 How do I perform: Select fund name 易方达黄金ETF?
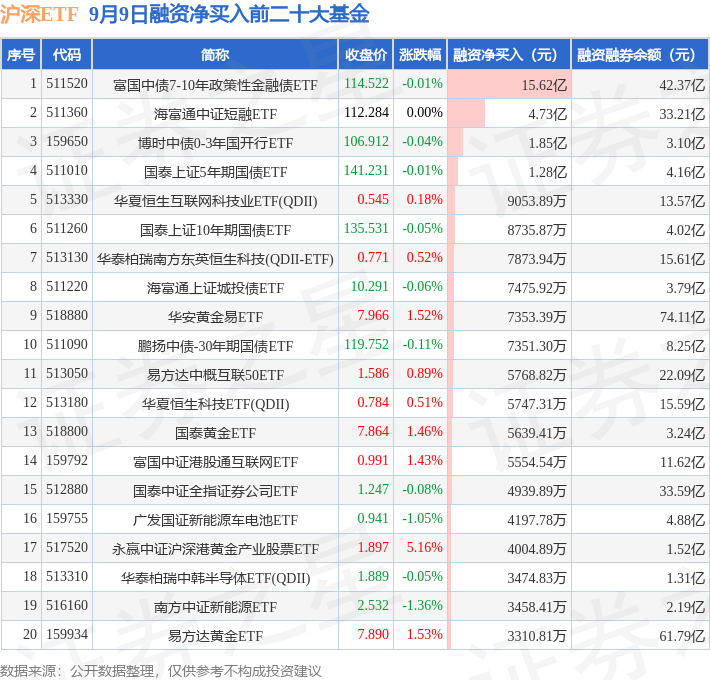point(215,636)
